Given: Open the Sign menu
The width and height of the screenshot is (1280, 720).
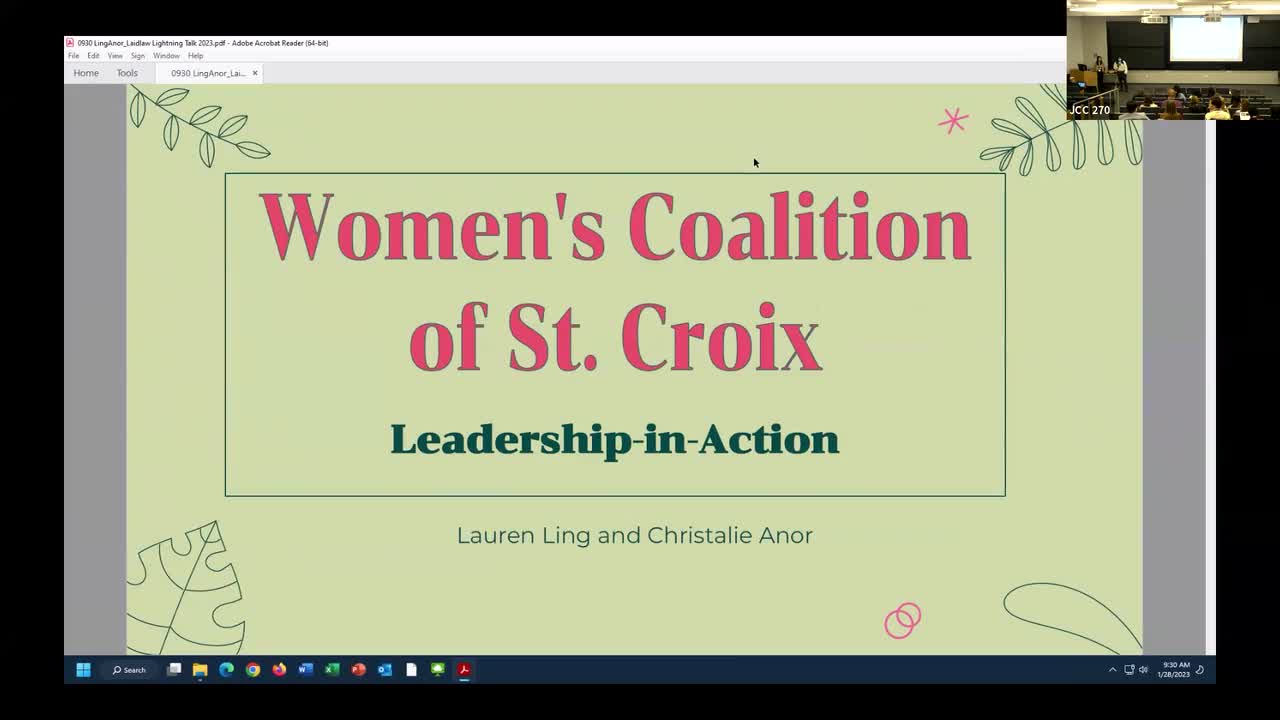Looking at the screenshot, I should 137,56.
